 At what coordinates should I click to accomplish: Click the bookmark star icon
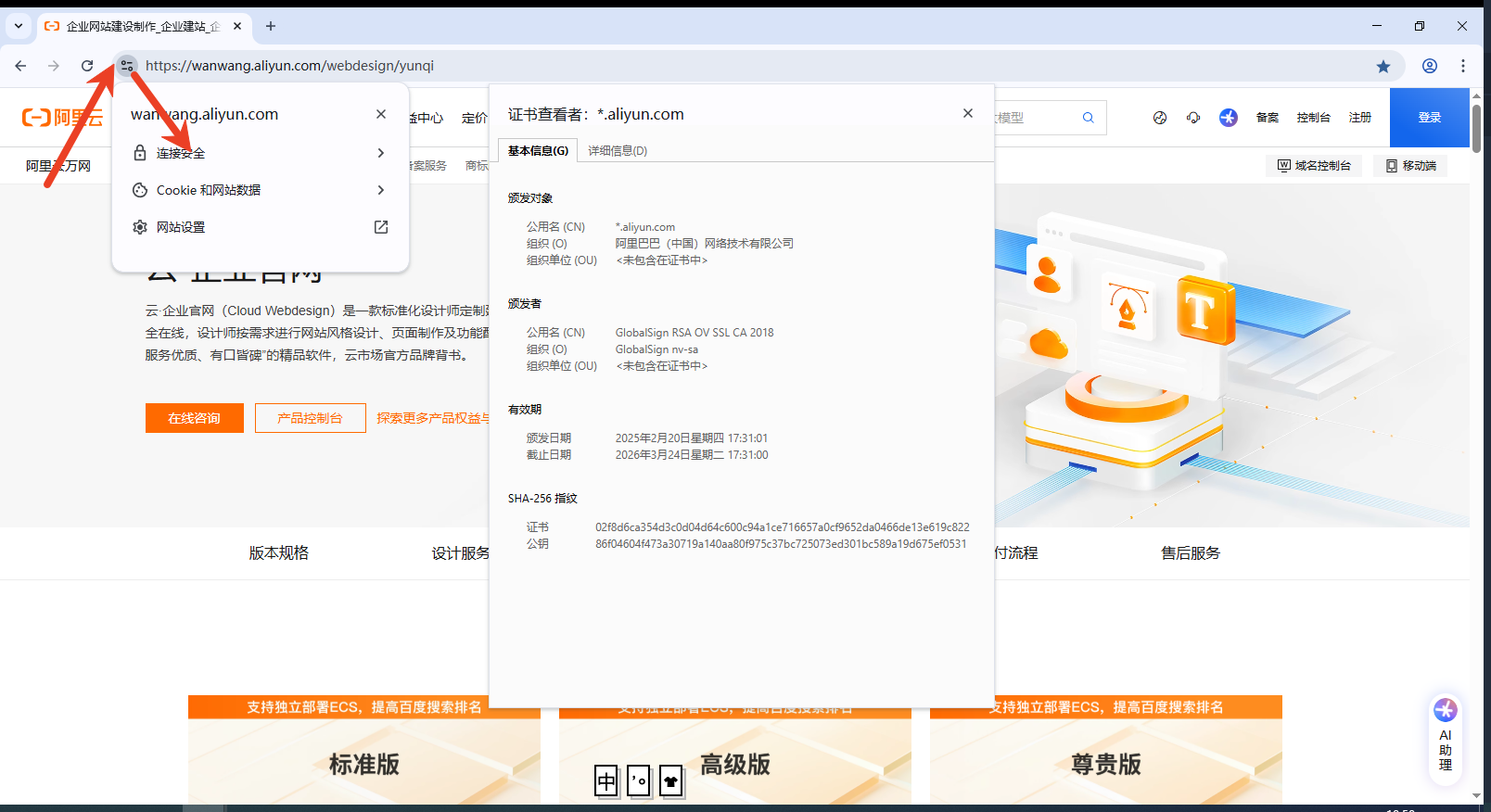coord(1383,66)
